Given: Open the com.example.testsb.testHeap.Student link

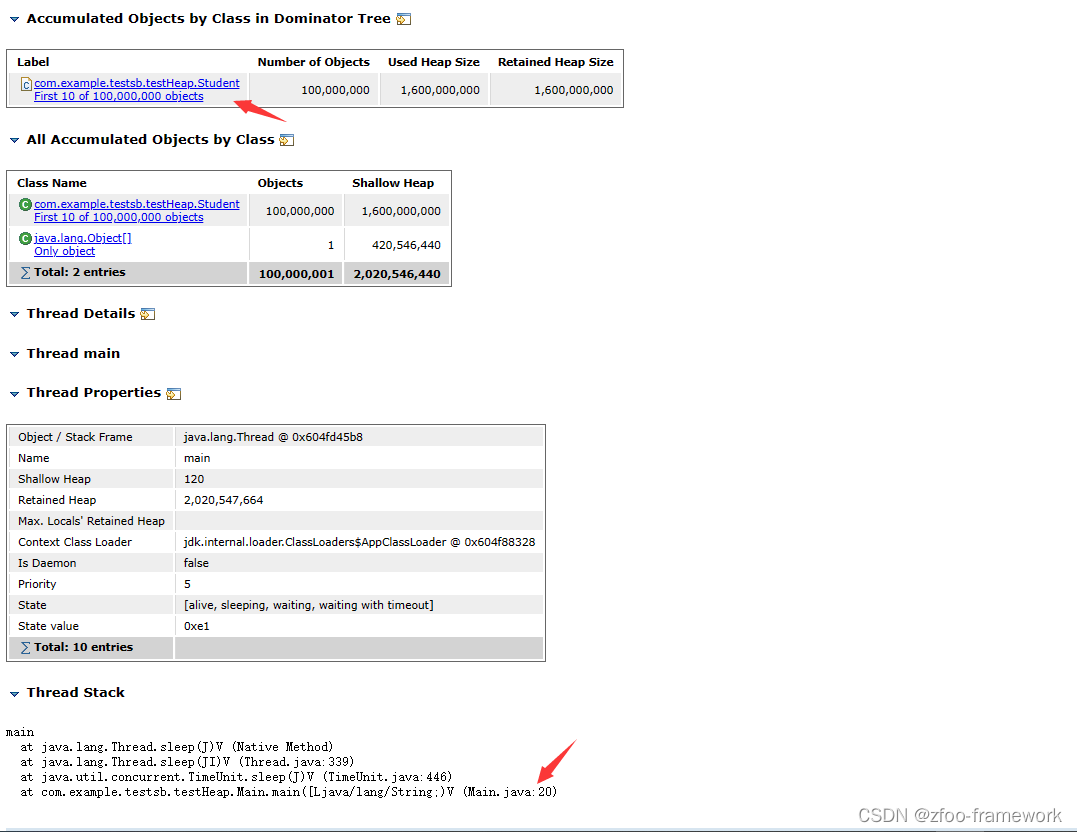Looking at the screenshot, I should 137,82.
